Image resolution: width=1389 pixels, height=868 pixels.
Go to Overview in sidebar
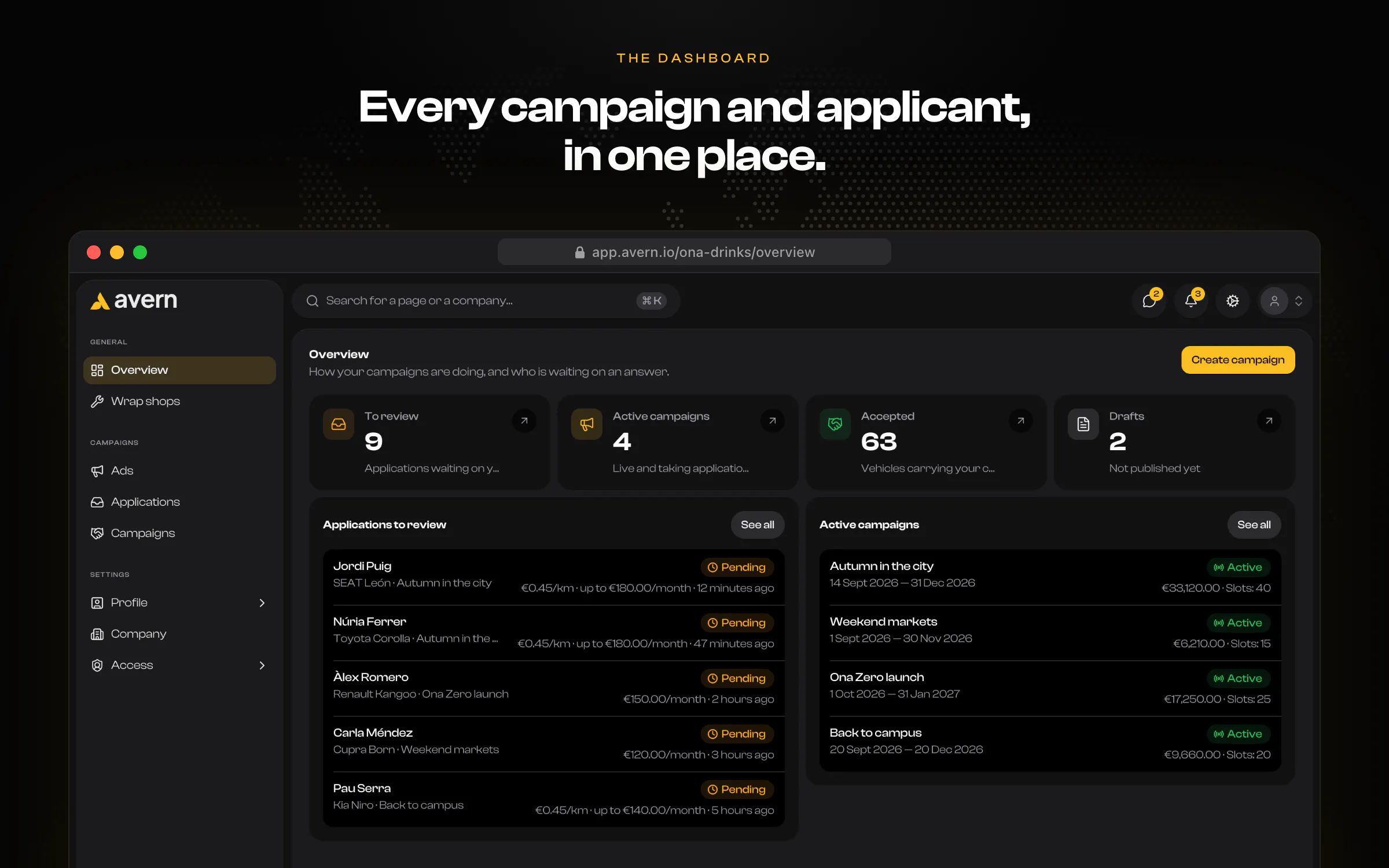point(179,370)
